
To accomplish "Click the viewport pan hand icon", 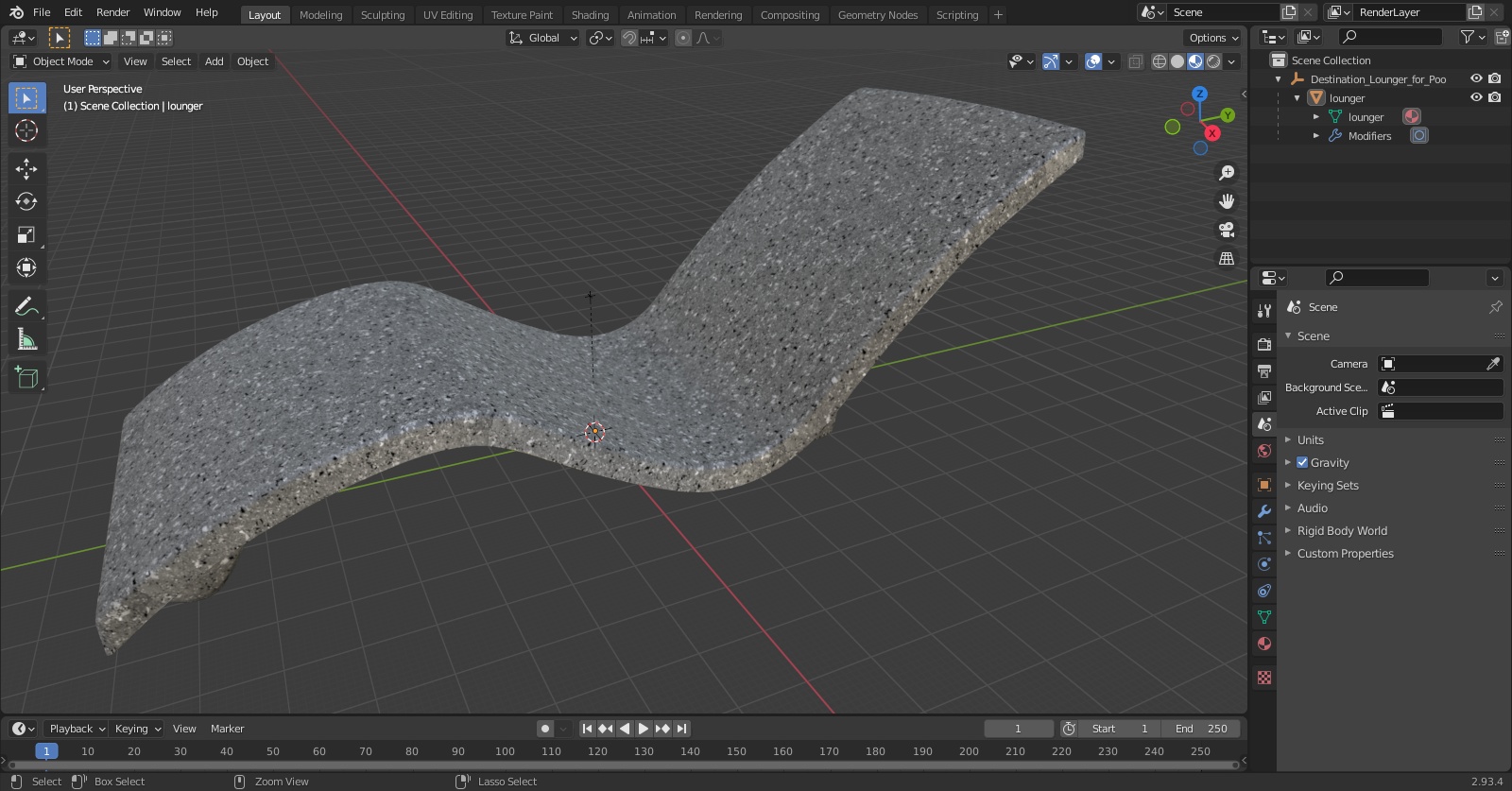I will [x=1227, y=201].
